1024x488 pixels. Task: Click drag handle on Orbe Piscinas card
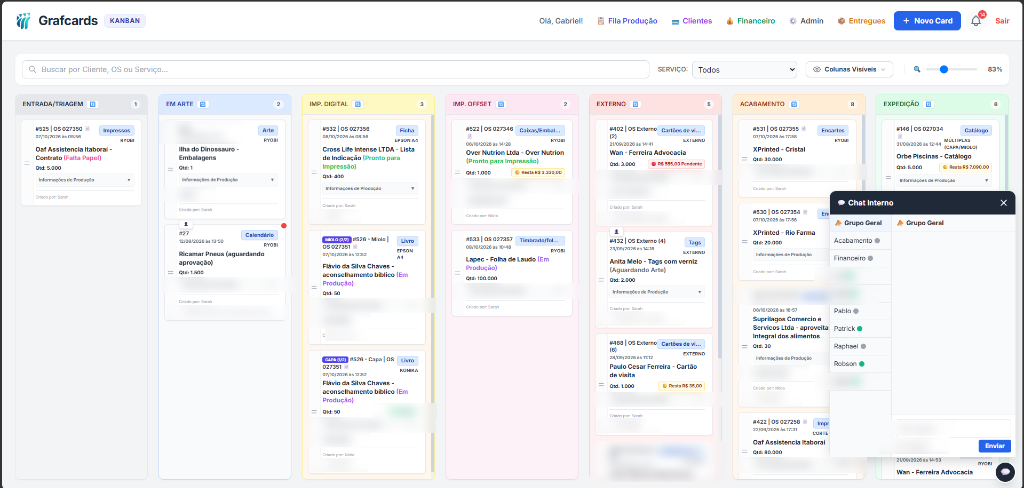[888, 177]
